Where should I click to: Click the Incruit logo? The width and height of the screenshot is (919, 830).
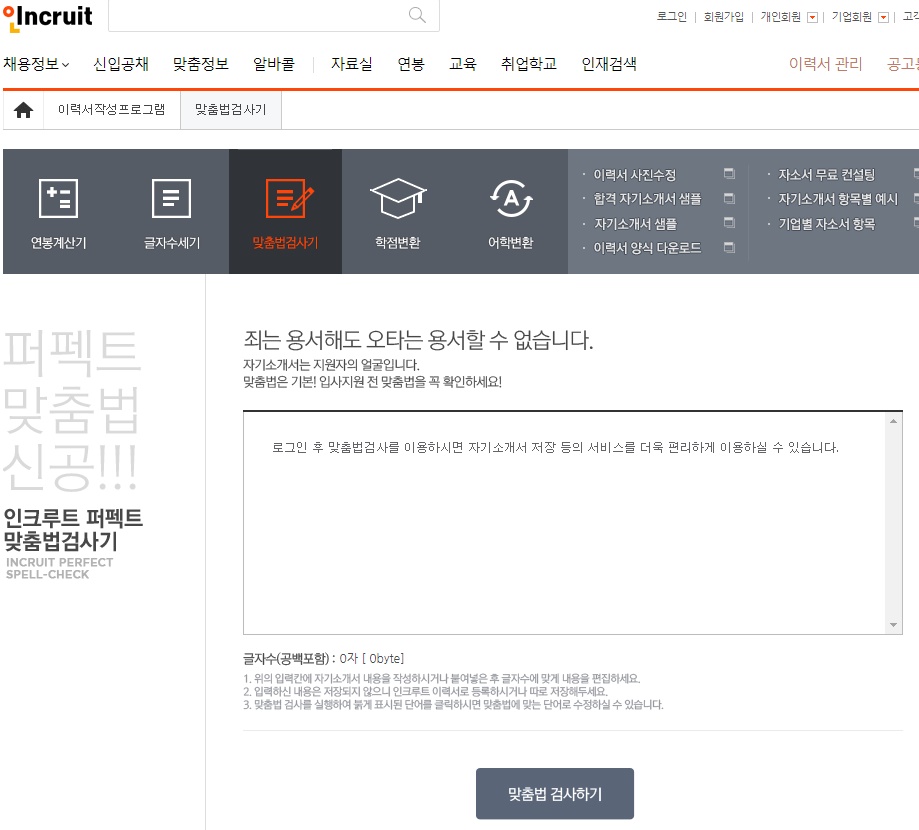[x=47, y=17]
